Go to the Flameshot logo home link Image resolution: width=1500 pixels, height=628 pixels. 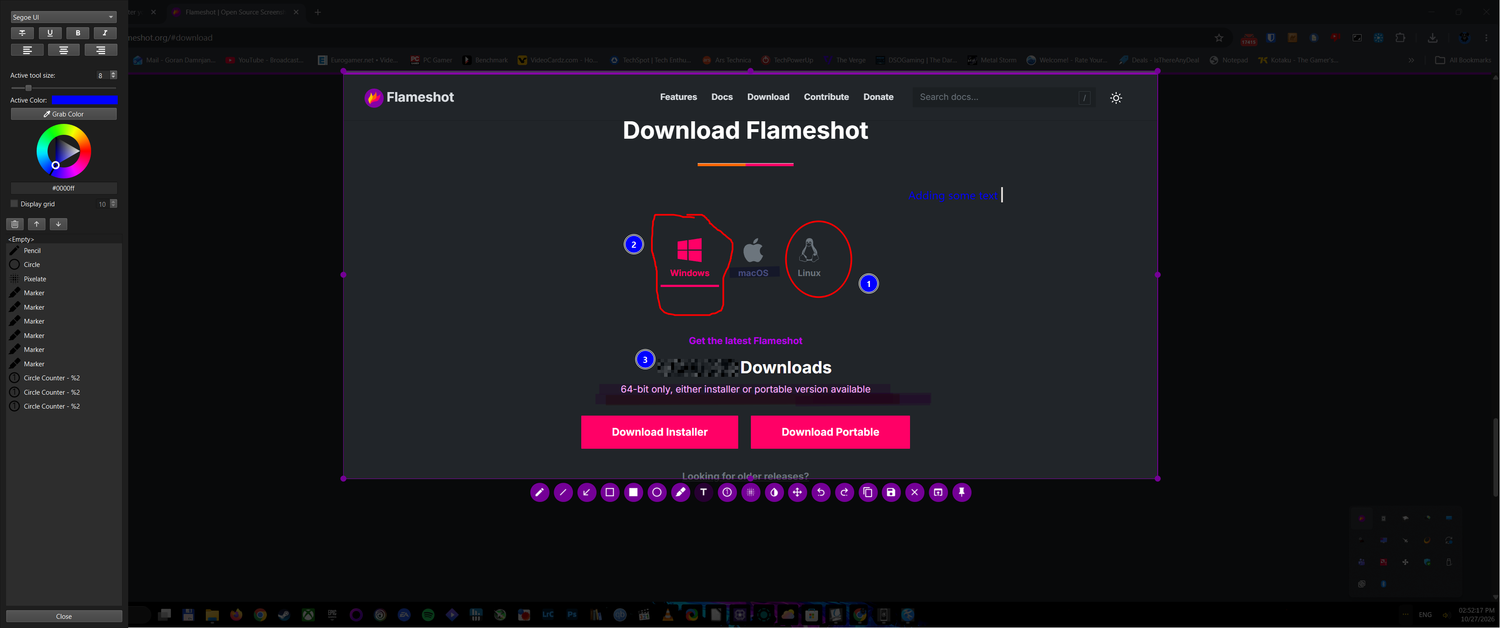pyautogui.click(x=409, y=97)
